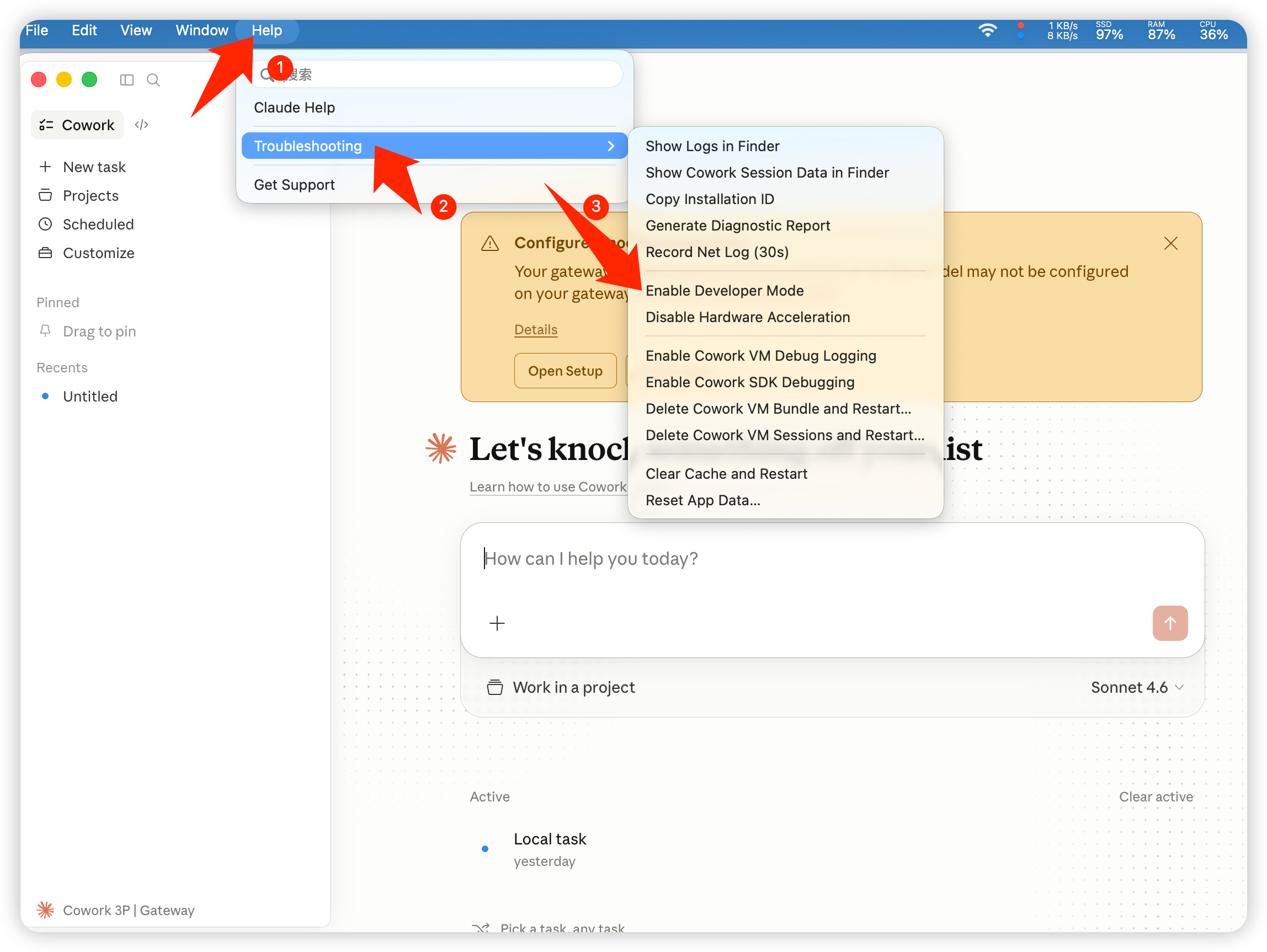
Task: Click the Help menu search field
Action: tap(438, 74)
